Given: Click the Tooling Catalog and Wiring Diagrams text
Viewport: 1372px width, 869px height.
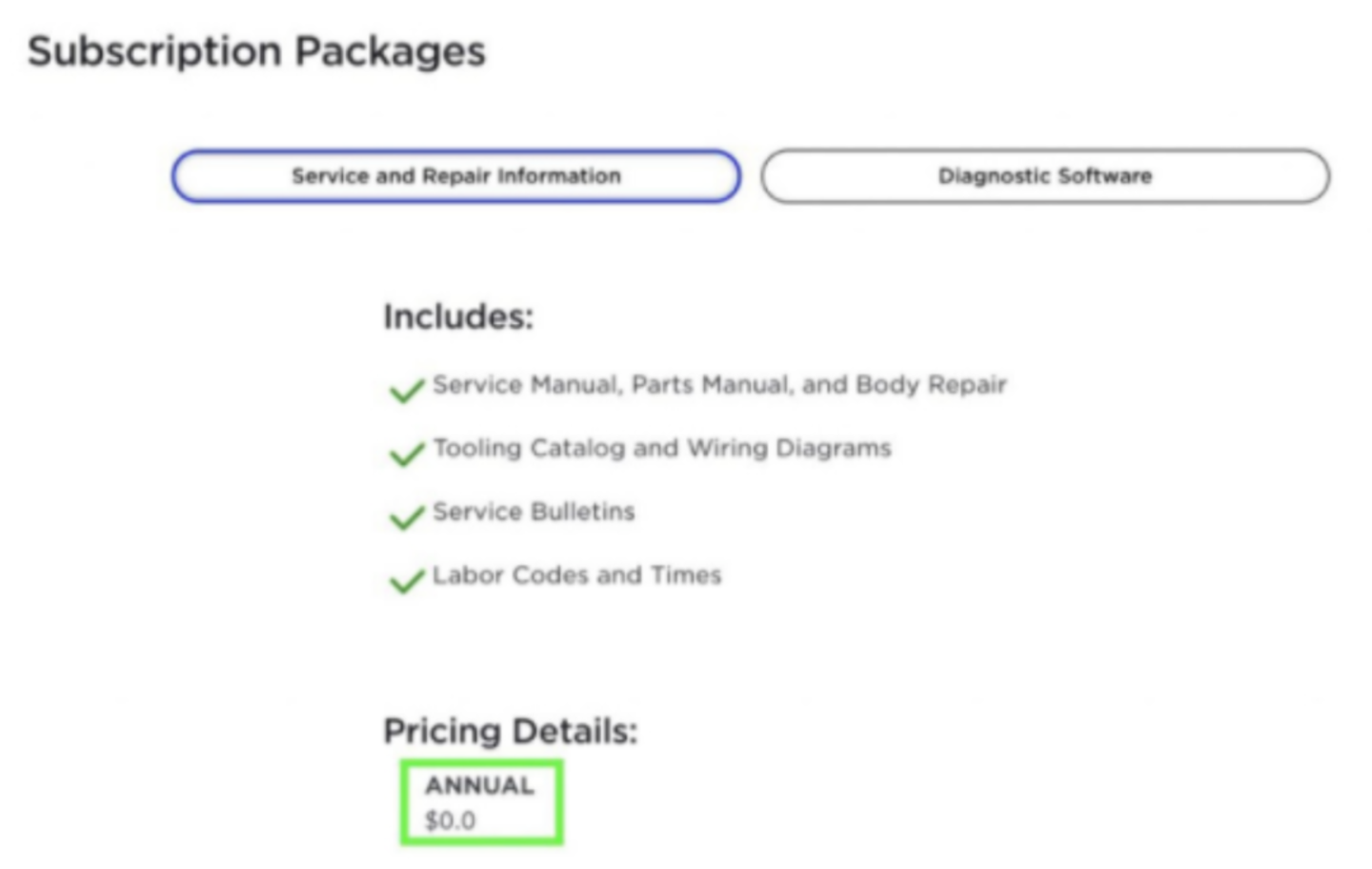Looking at the screenshot, I should (662, 448).
